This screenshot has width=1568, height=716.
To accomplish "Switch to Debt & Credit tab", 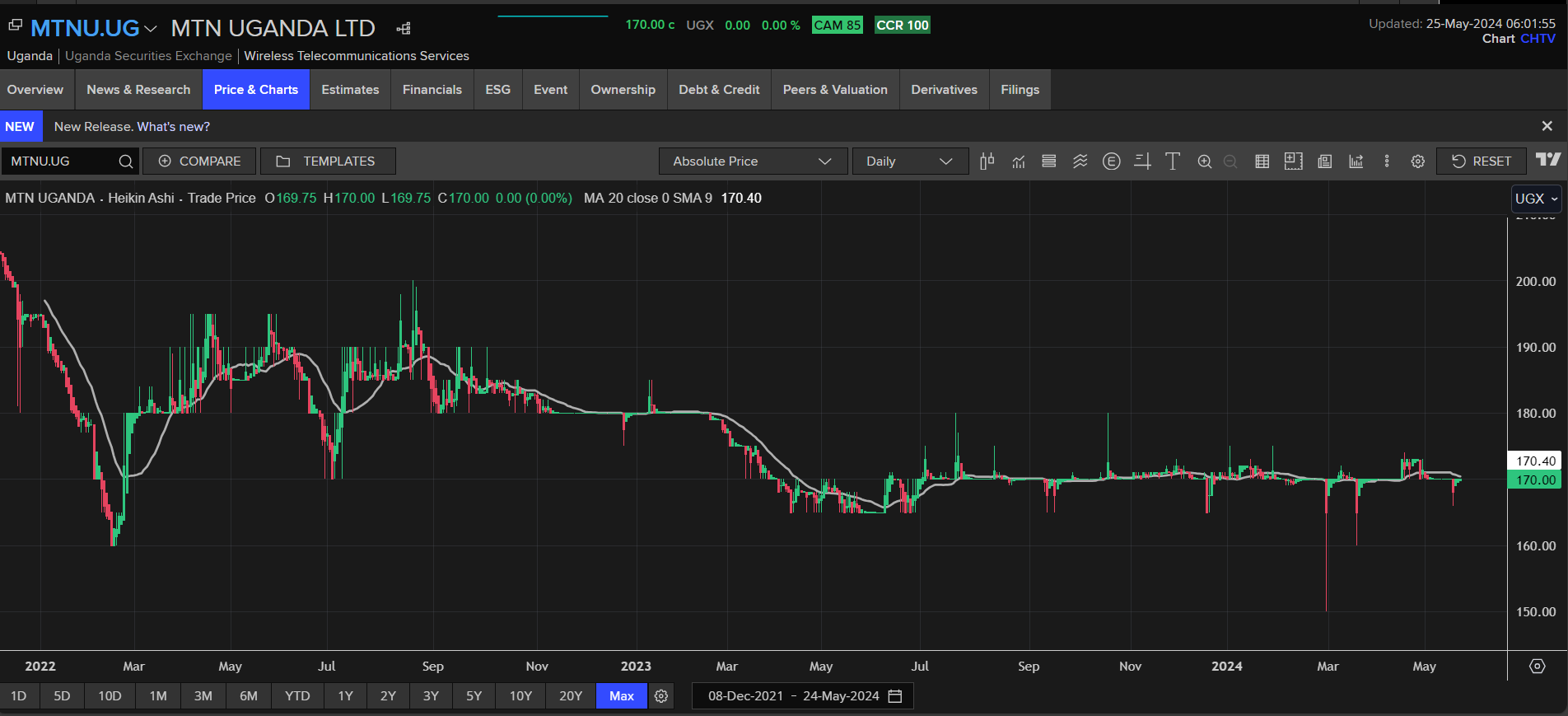I will point(719,90).
